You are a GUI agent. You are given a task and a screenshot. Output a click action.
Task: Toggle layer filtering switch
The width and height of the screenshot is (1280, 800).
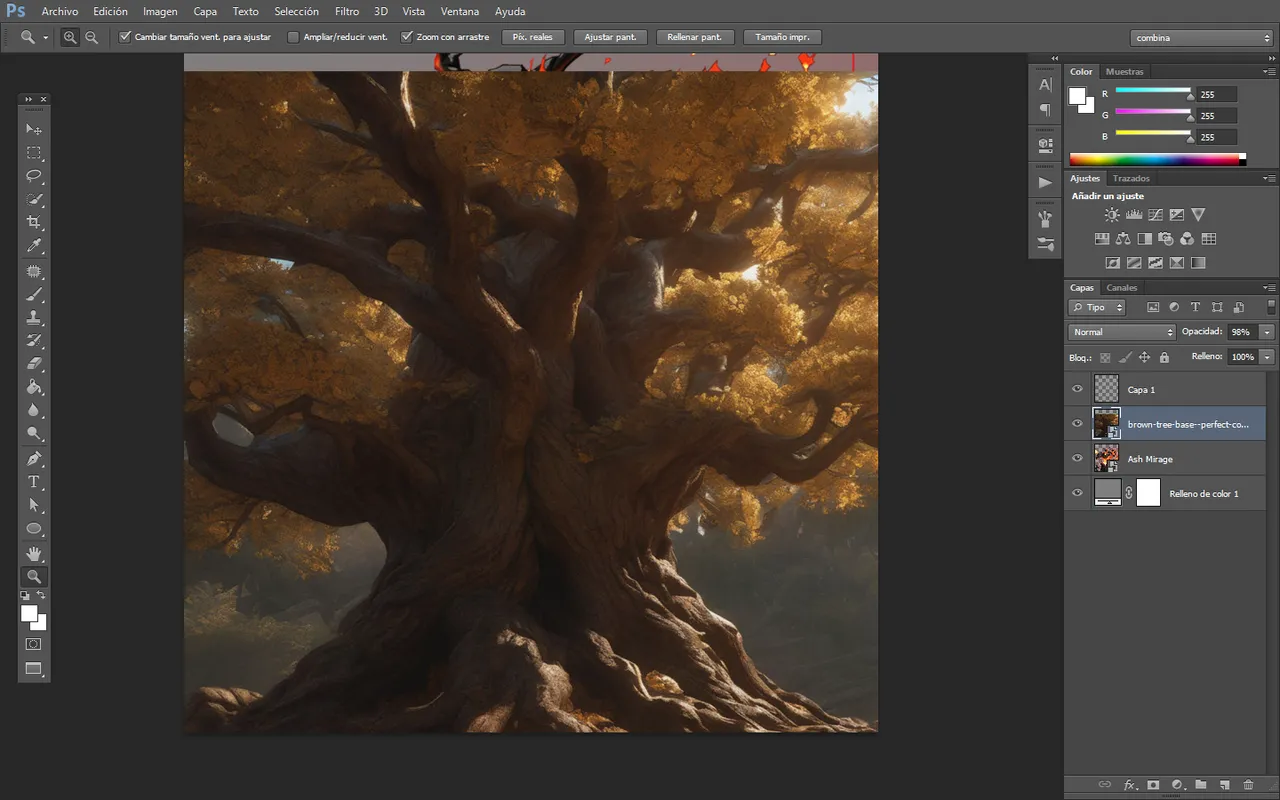click(1271, 307)
